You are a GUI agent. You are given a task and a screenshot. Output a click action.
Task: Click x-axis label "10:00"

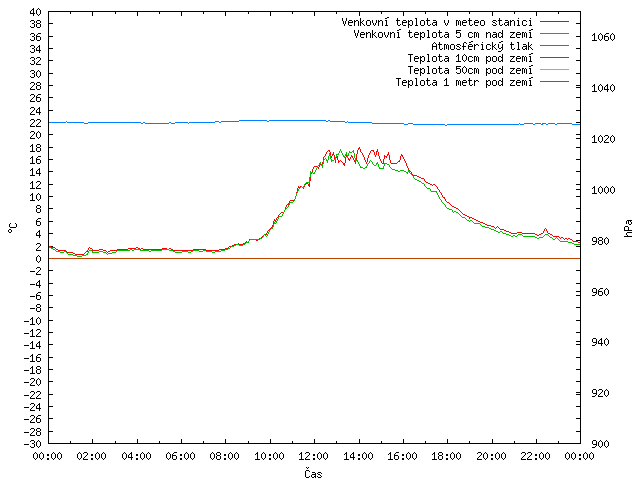(269, 456)
